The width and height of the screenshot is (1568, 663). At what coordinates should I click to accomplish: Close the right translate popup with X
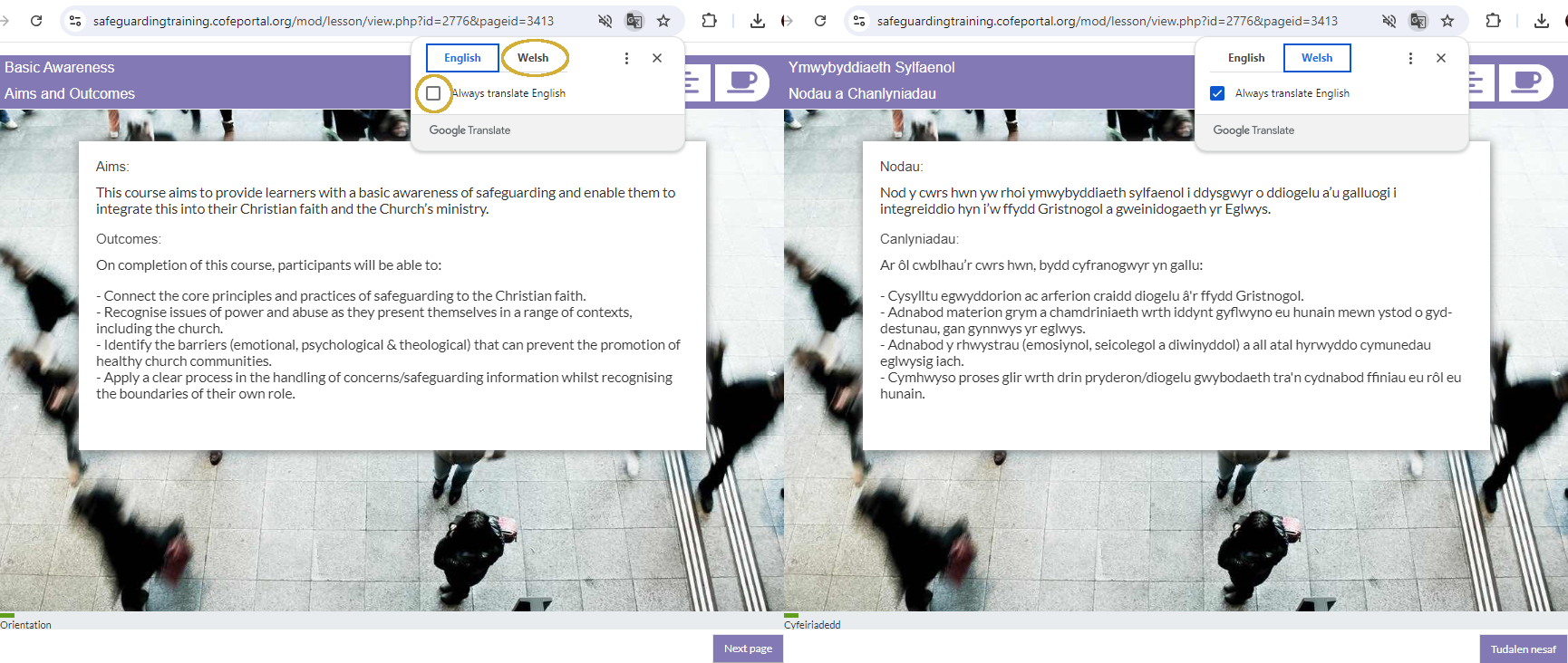tap(1441, 58)
